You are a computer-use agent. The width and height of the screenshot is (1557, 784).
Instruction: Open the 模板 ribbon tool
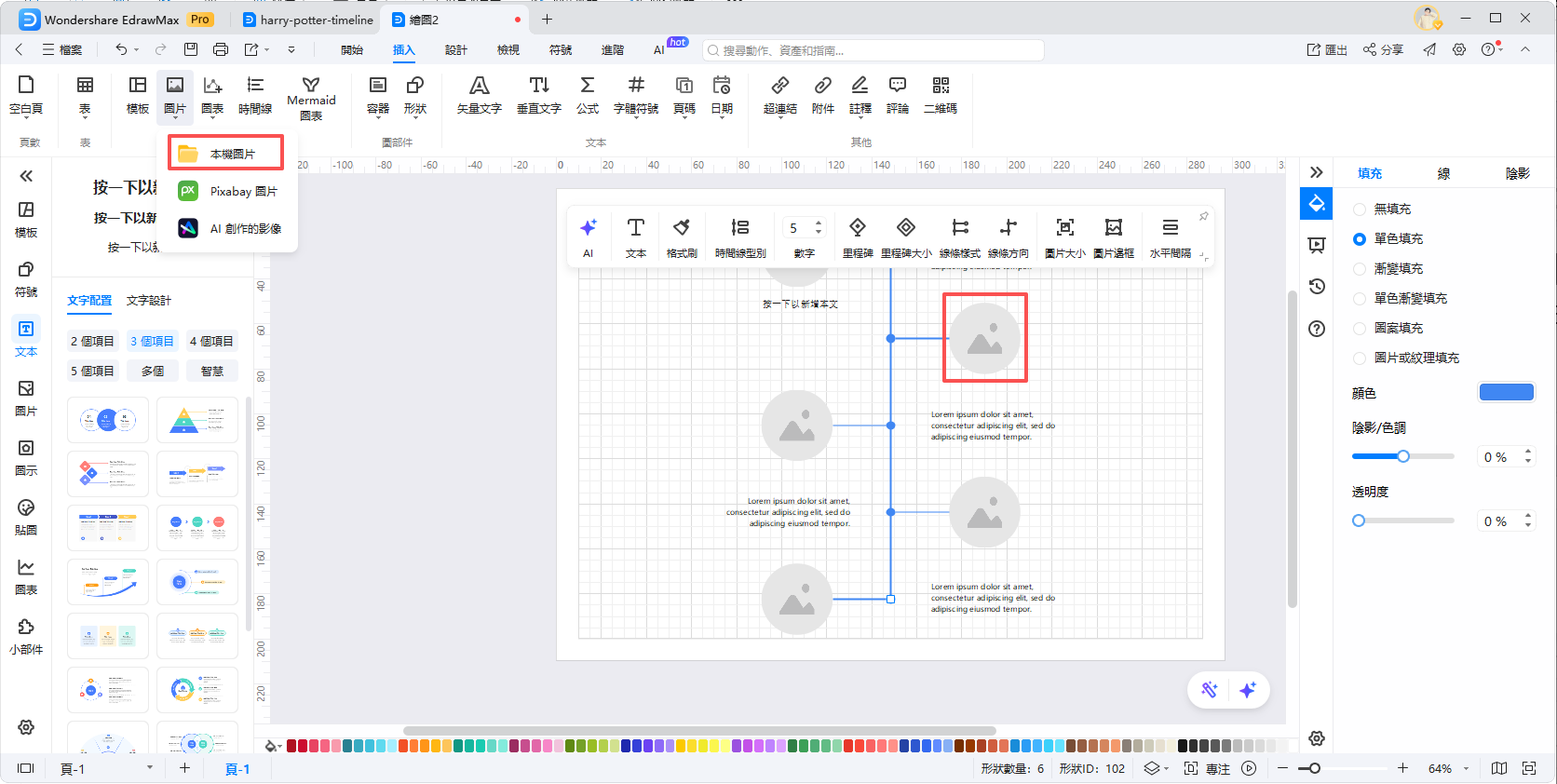138,95
